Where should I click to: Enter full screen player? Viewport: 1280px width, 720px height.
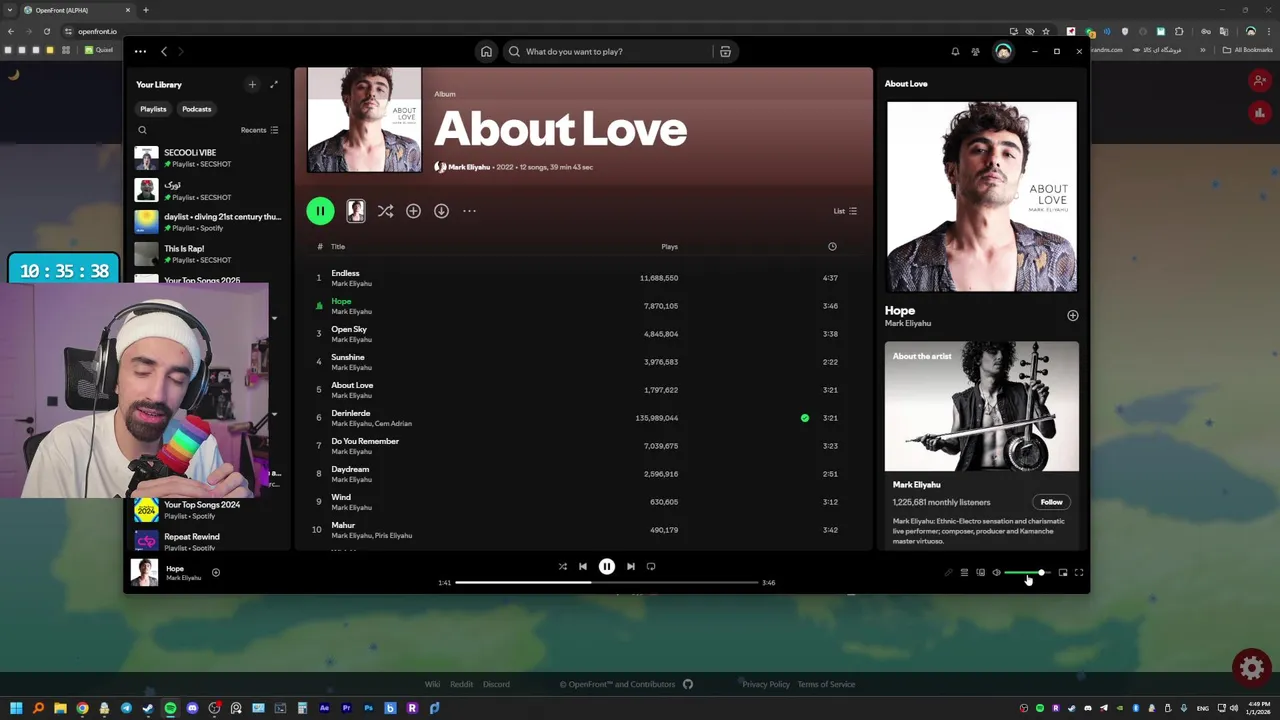click(x=1079, y=573)
